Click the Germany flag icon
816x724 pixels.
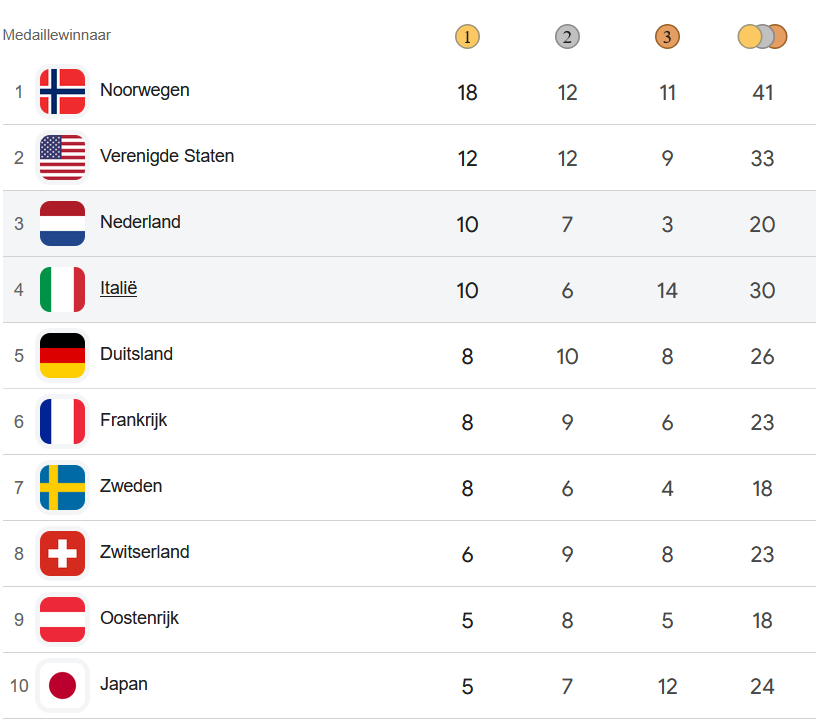point(62,356)
